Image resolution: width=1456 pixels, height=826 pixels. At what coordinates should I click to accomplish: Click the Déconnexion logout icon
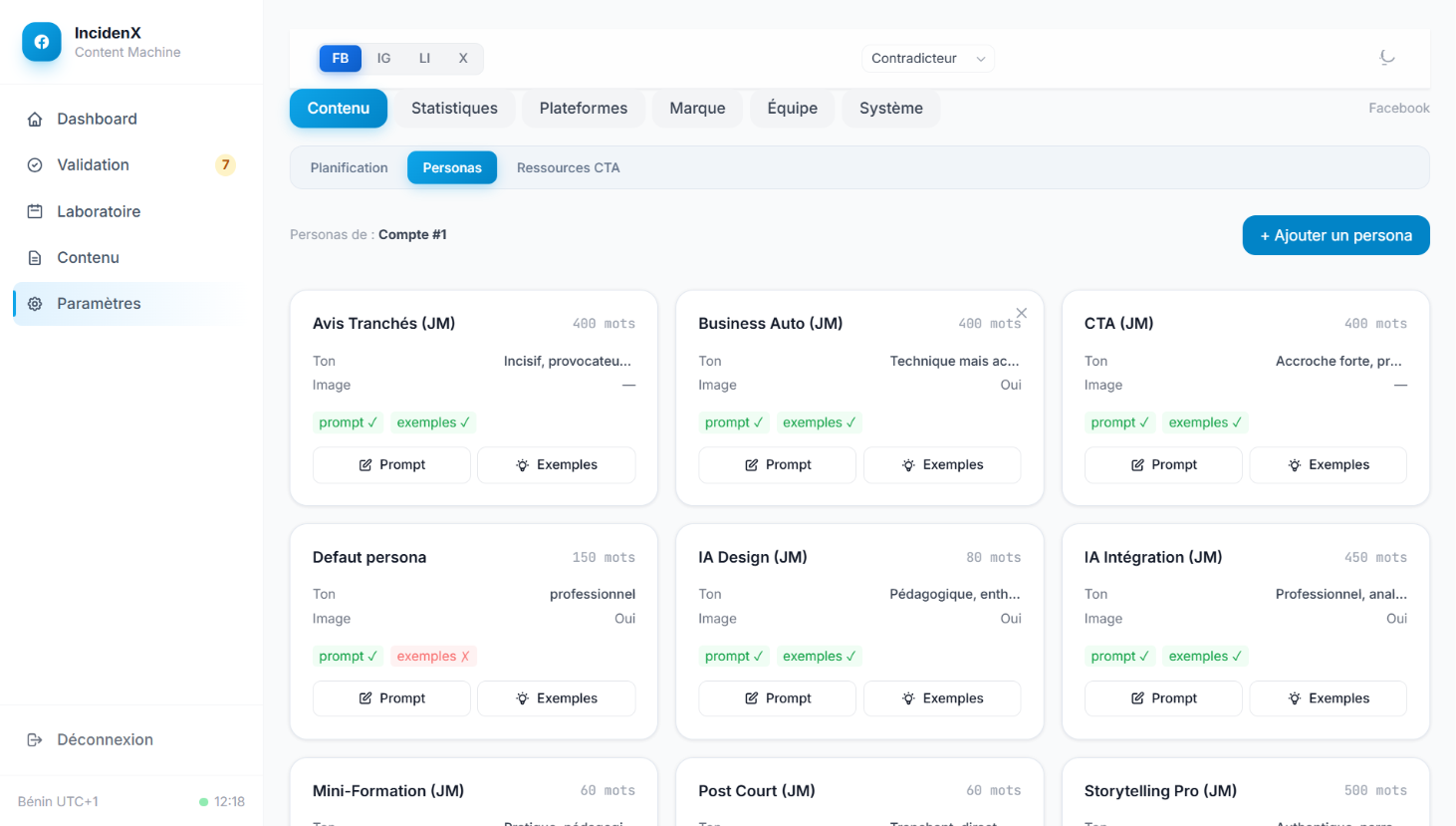pyautogui.click(x=35, y=739)
